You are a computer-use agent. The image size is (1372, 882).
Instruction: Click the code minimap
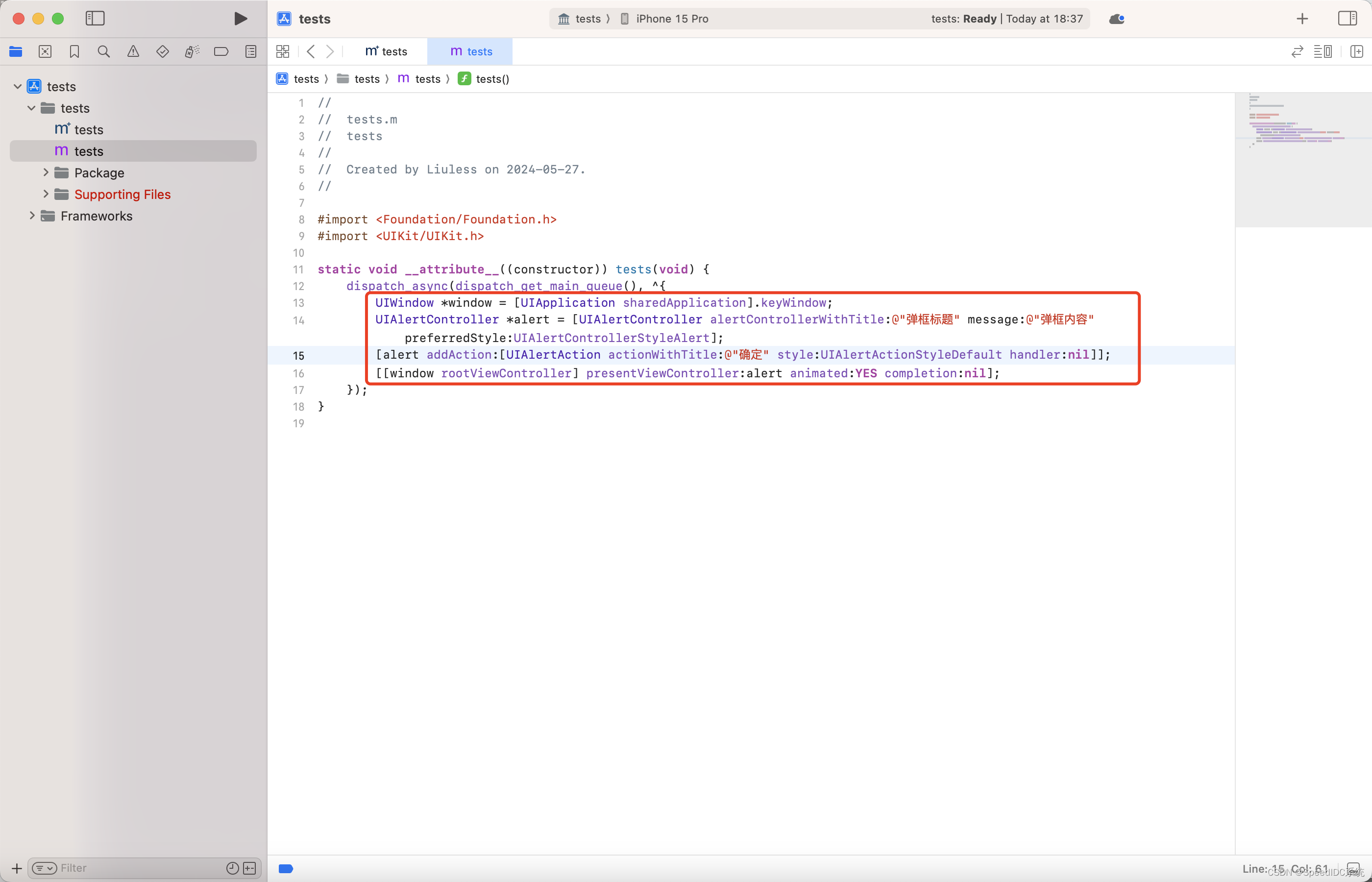pos(1303,160)
